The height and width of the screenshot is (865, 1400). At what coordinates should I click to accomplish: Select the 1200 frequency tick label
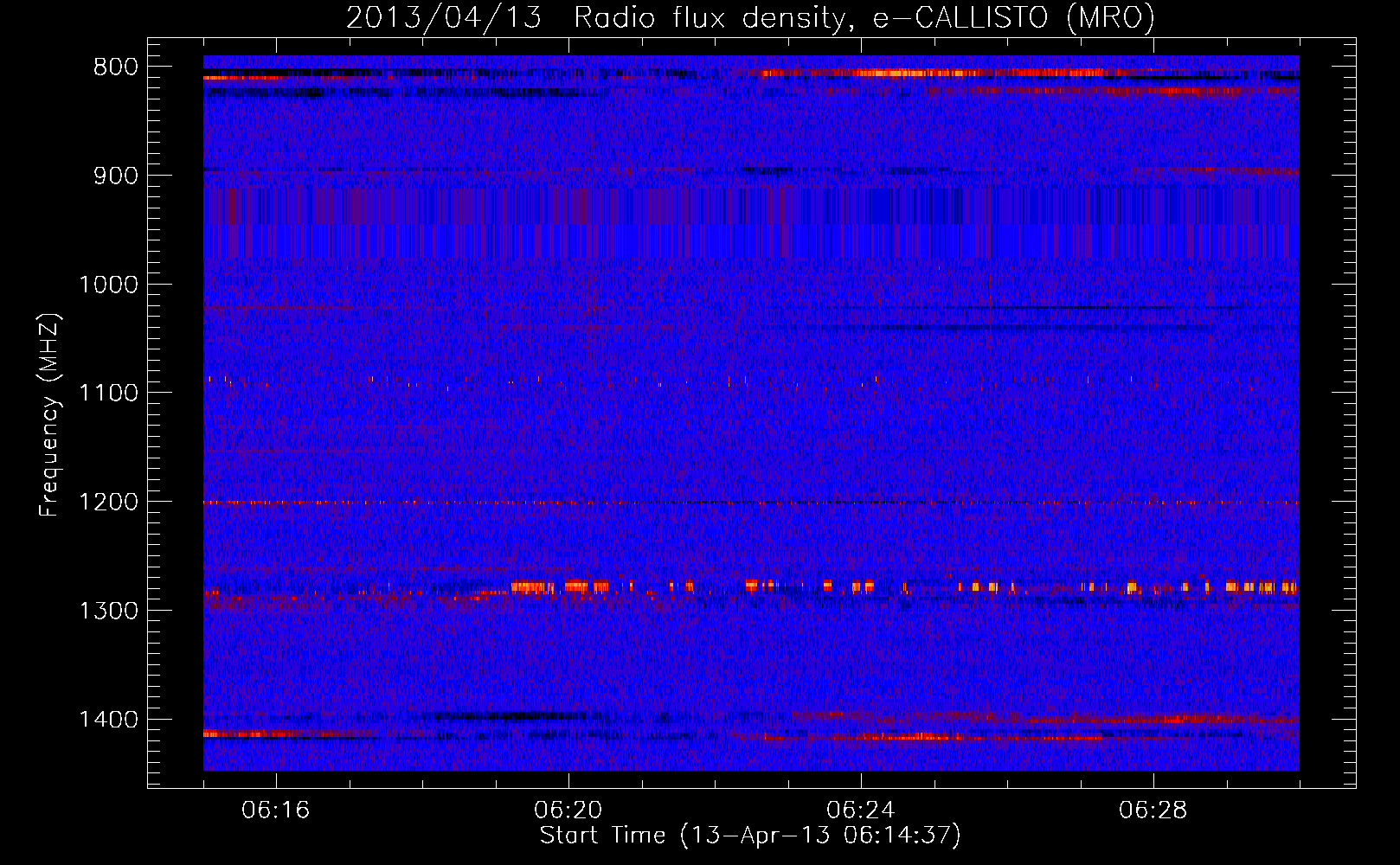tap(108, 503)
